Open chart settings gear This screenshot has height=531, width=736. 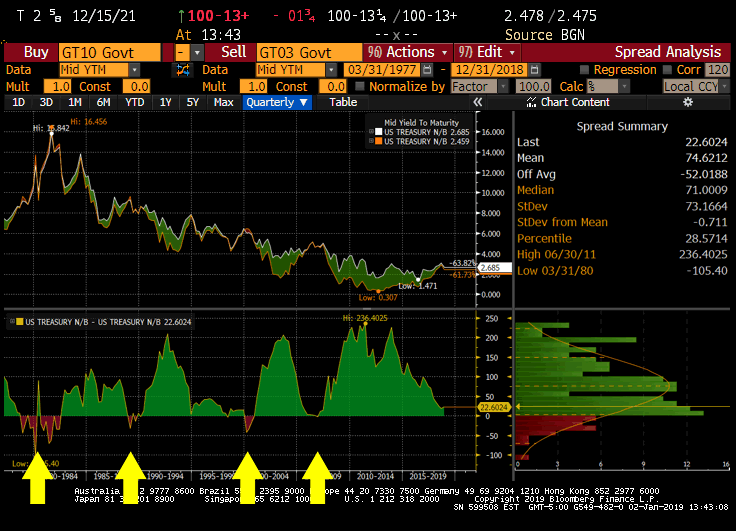click(x=688, y=102)
